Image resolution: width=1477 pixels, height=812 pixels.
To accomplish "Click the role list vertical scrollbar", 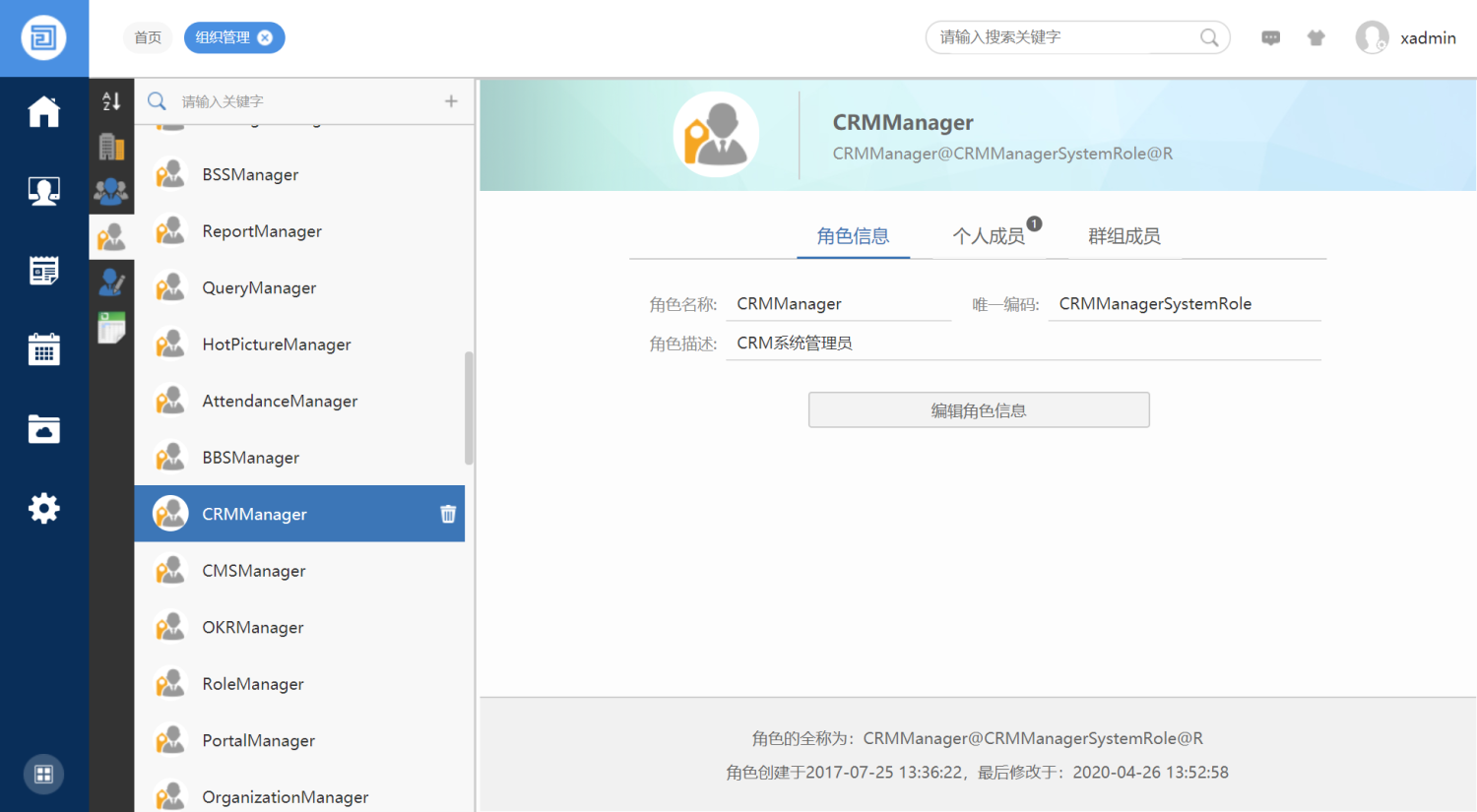I will point(469,407).
